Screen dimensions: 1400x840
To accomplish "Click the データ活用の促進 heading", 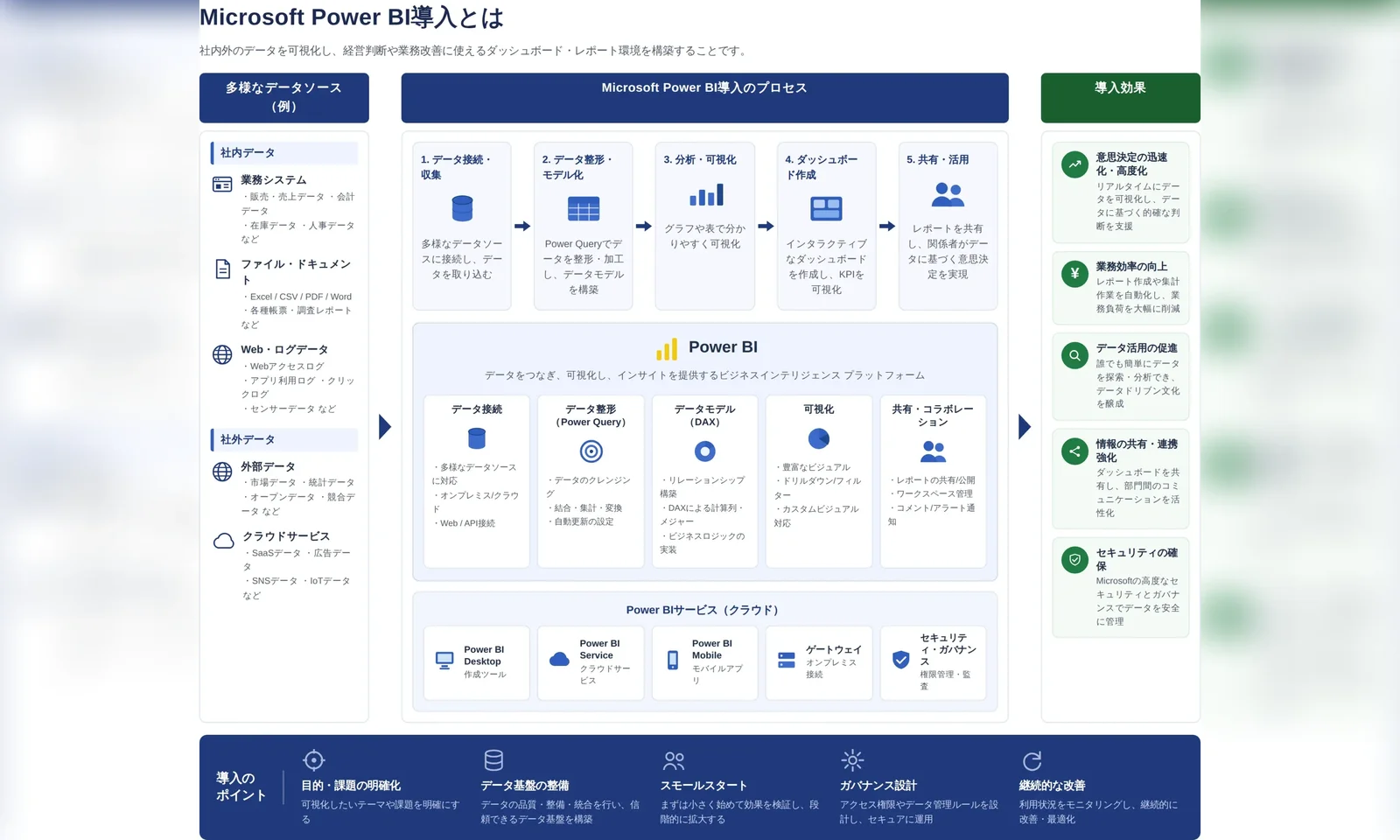I will coord(1137,348).
